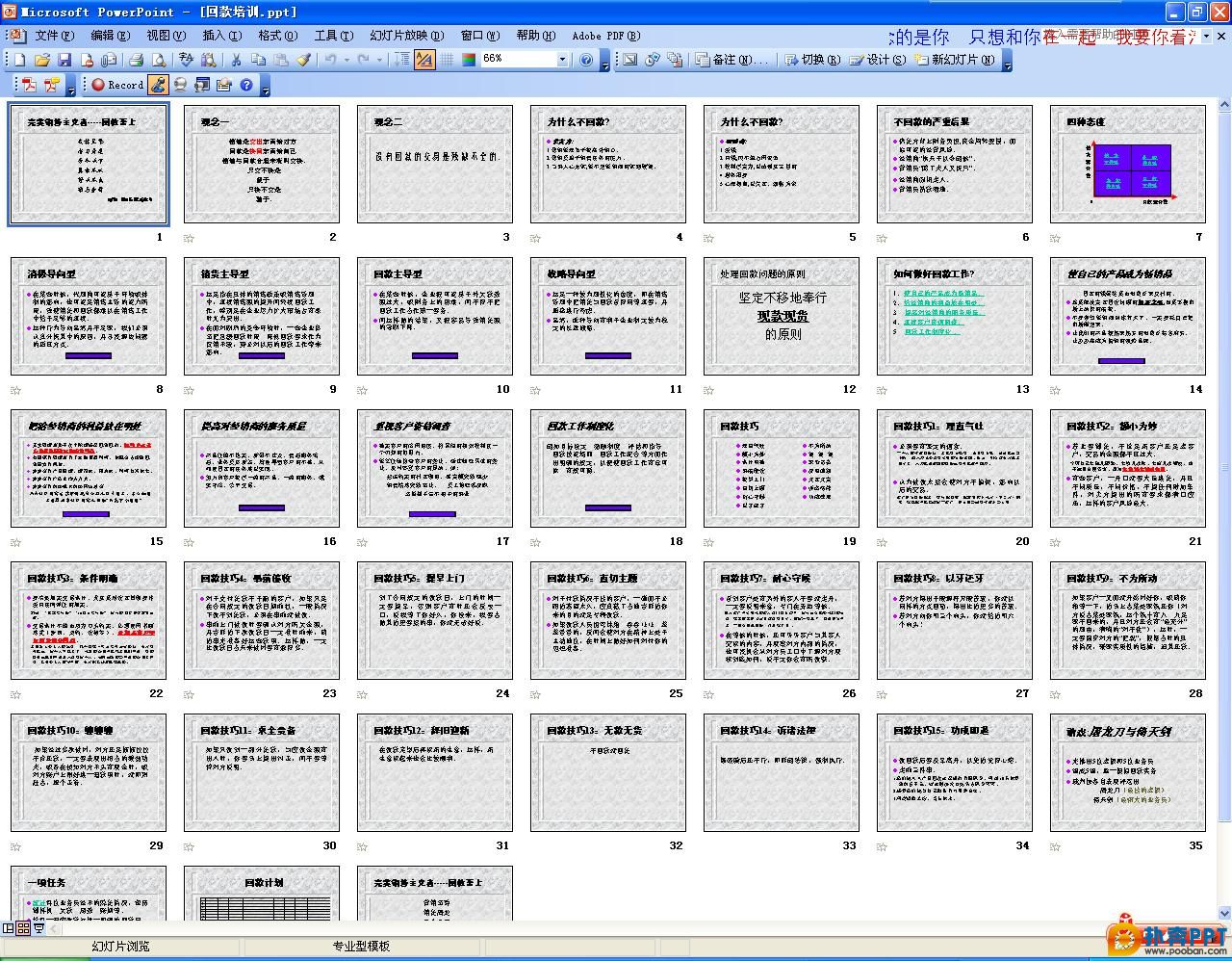This screenshot has width=1232, height=961.
Task: Click the 备注 Speaker Notes button
Action: pyautogui.click(x=731, y=60)
